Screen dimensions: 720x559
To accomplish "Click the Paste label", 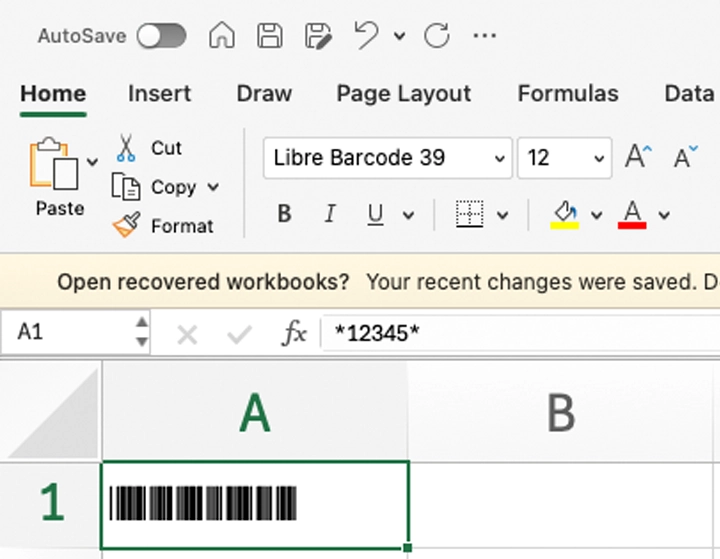I will click(x=60, y=209).
